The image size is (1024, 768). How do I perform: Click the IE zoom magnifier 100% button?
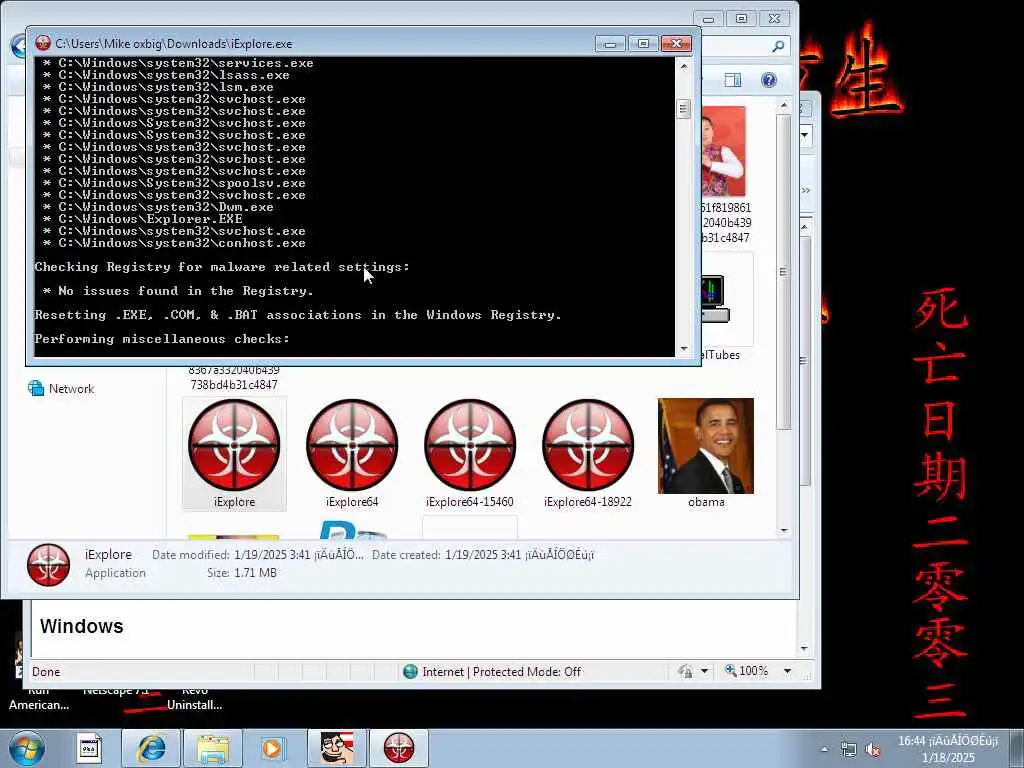(x=746, y=671)
